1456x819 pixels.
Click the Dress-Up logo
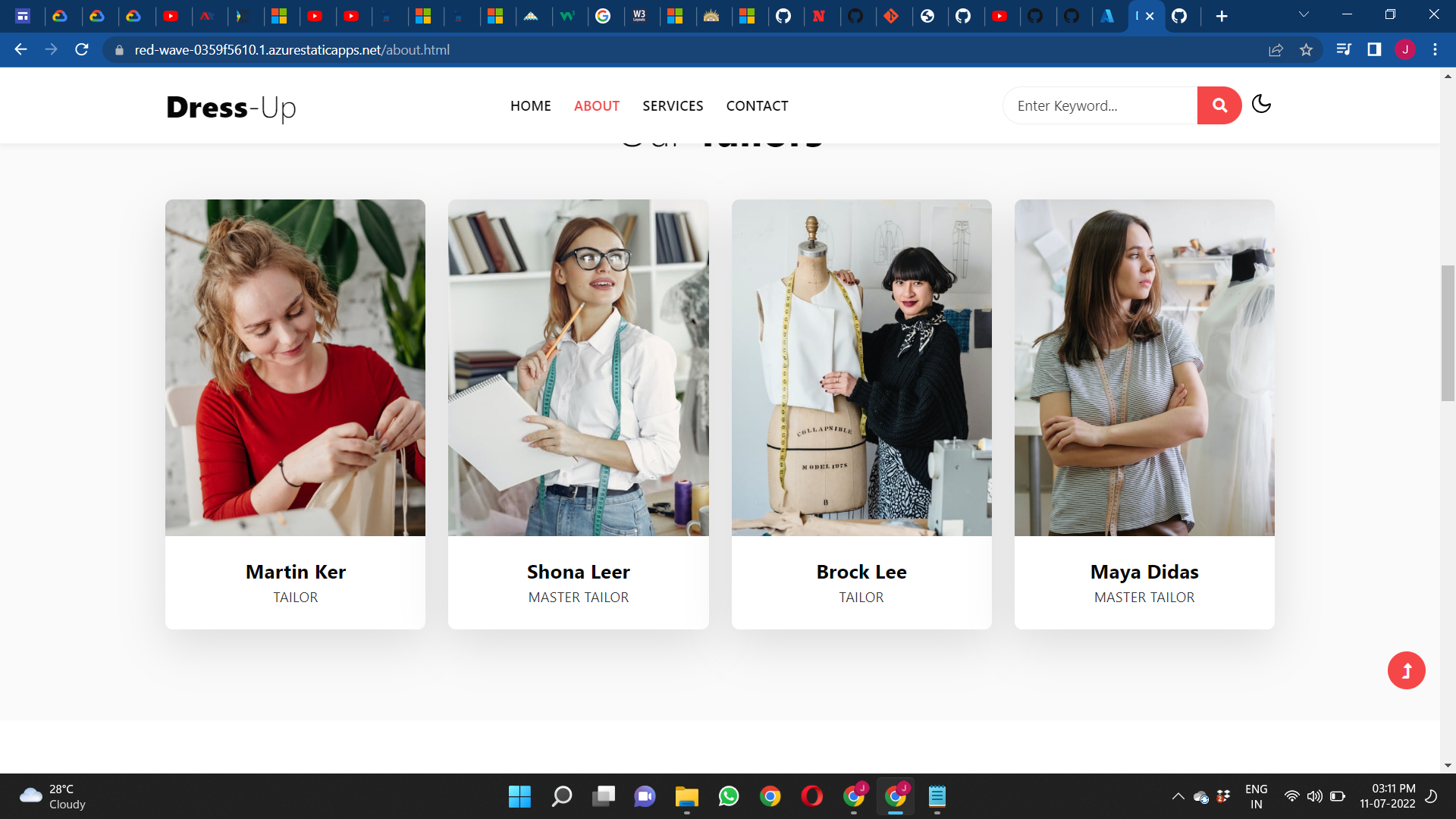tap(231, 107)
